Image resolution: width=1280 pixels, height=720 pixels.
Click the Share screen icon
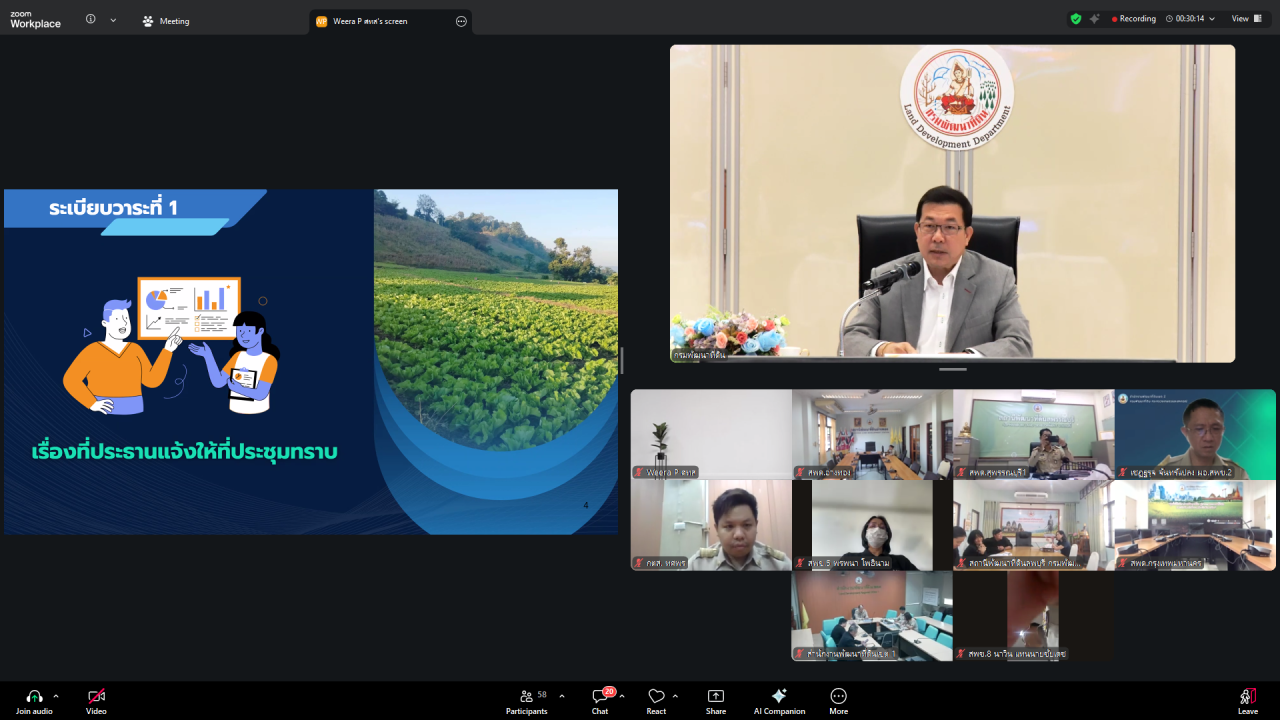coord(716,696)
